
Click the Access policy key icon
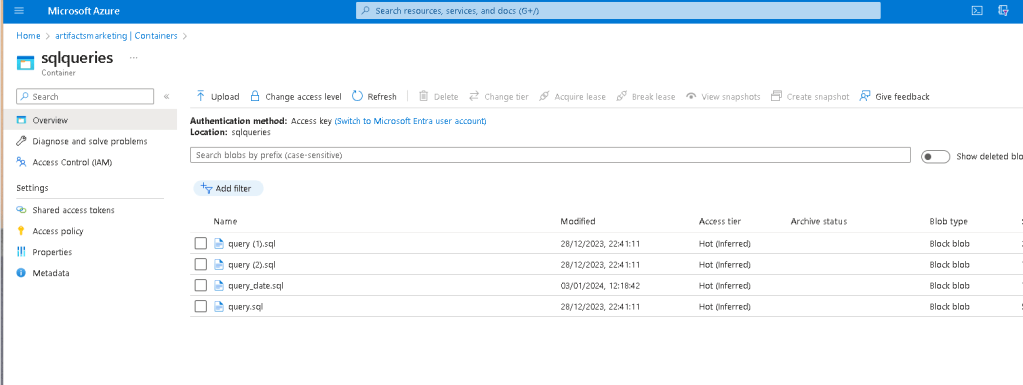(x=22, y=231)
